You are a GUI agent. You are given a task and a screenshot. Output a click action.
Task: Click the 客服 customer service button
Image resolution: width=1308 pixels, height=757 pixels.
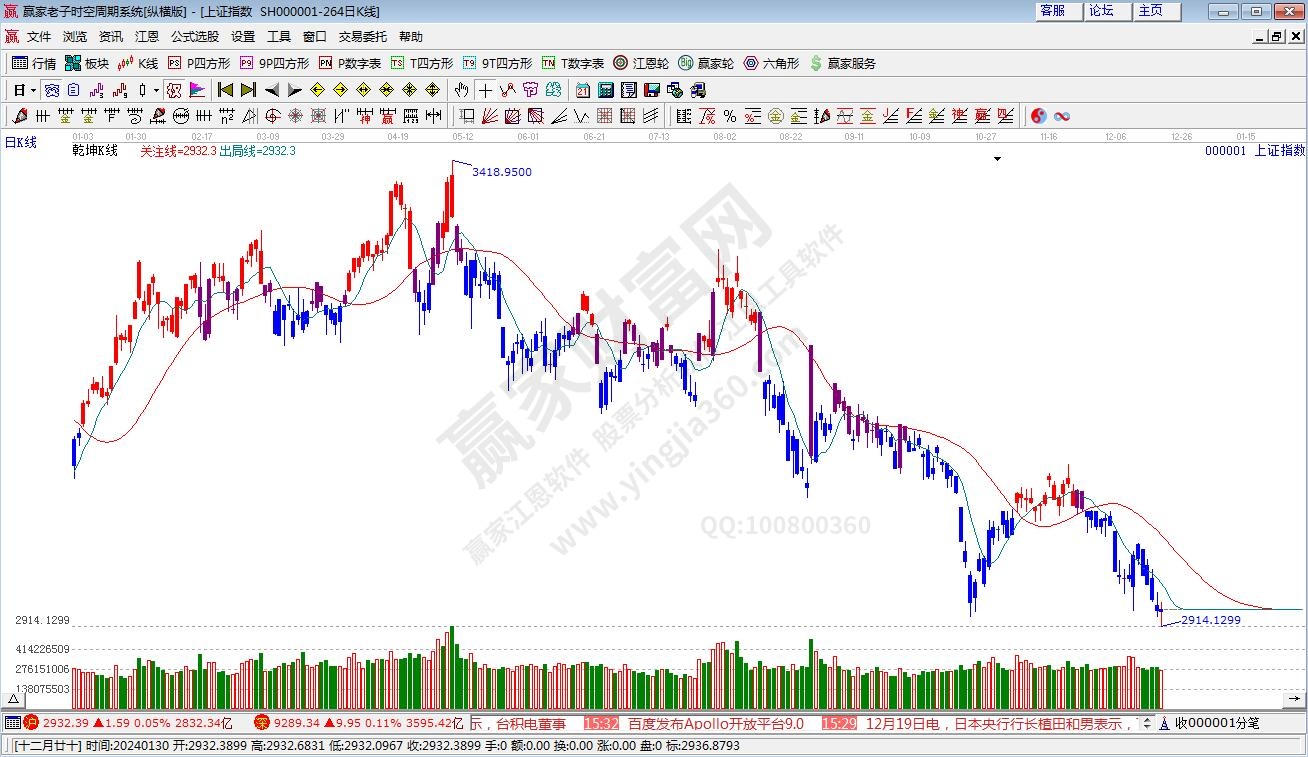pyautogui.click(x=1053, y=11)
